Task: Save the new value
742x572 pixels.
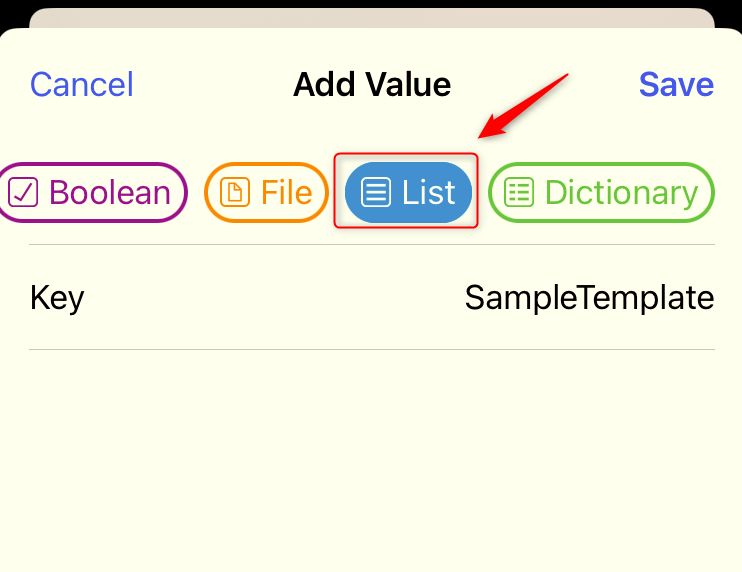Action: pos(676,85)
